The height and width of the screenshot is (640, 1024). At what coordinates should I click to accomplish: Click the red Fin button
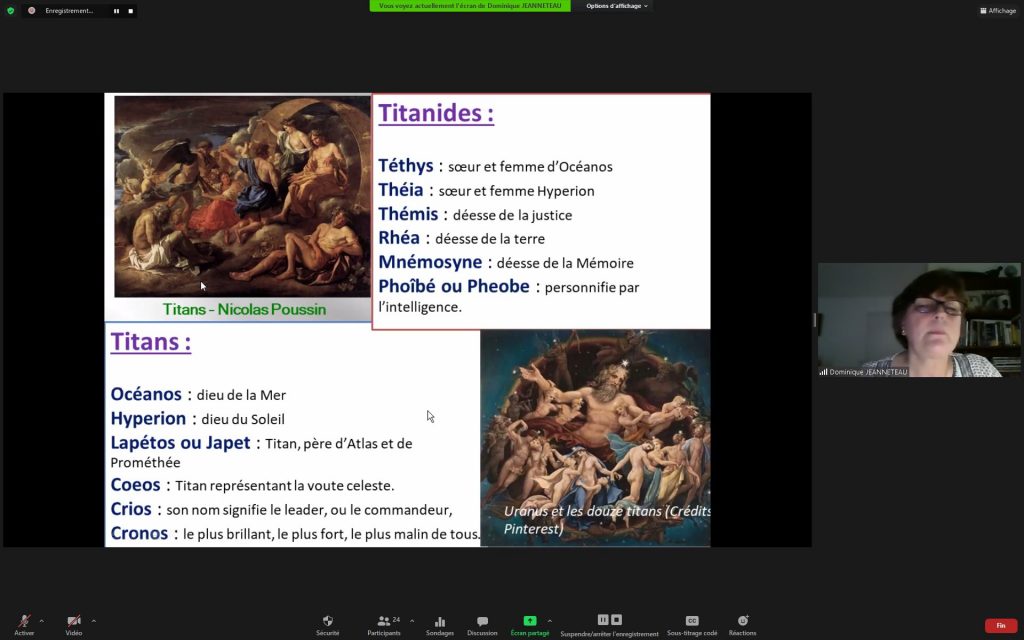1000,626
